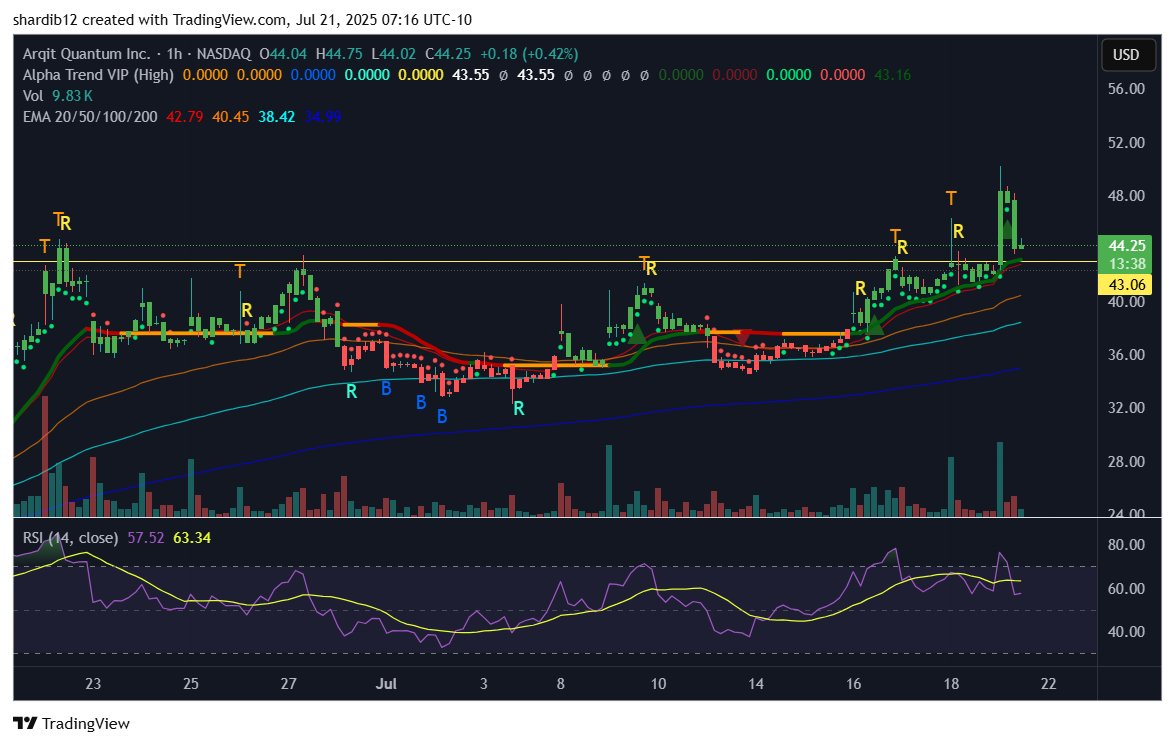Click the Vol indicator label
Image resolution: width=1175 pixels, height=745 pixels.
[x=33, y=96]
